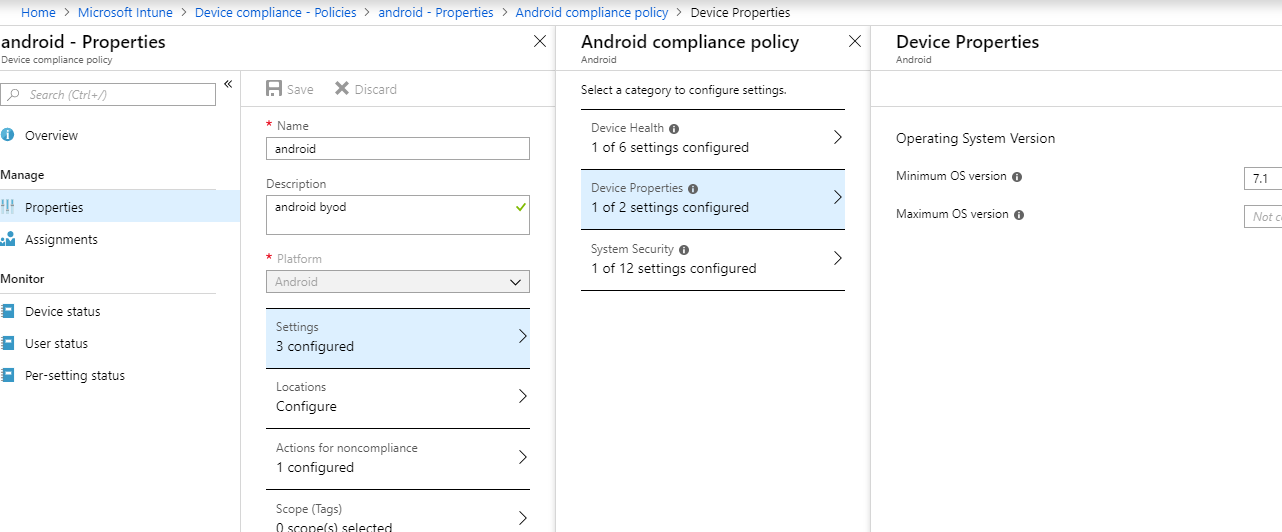Viewport: 1282px width, 532px height.
Task: Collapse the left menu with double-chevron icon
Action: coord(228,84)
